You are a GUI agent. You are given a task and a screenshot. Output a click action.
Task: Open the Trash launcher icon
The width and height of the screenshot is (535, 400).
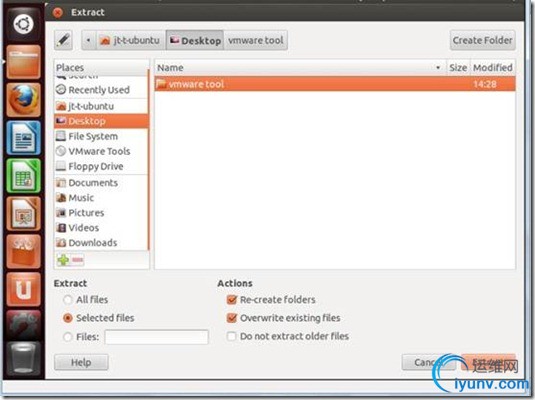23,358
